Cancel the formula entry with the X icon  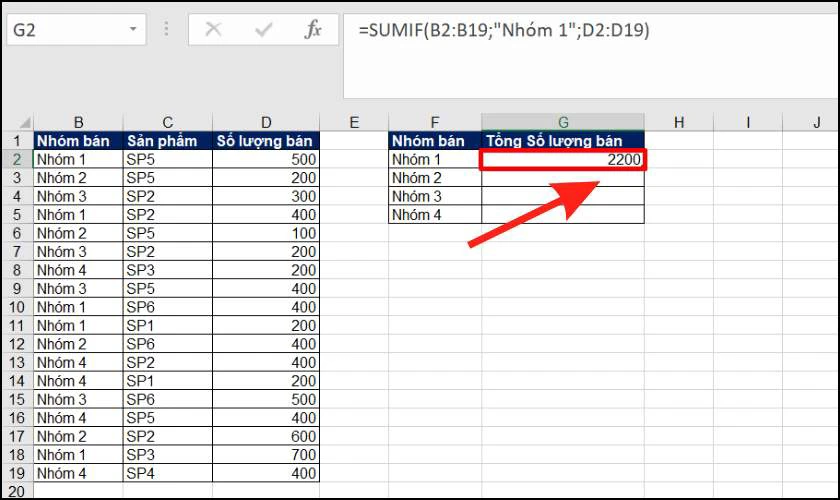pyautogui.click(x=213, y=29)
